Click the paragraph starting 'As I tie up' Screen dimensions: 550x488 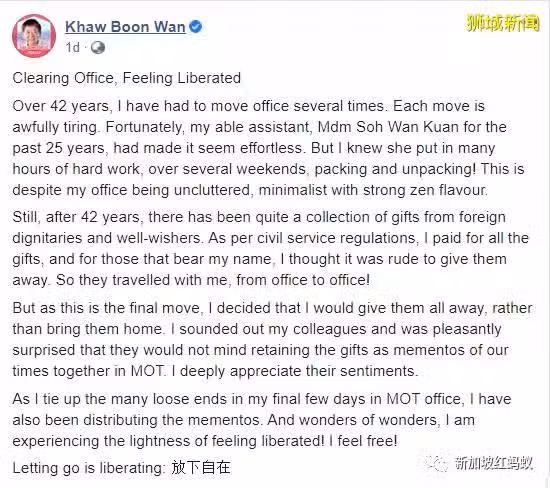[262, 420]
